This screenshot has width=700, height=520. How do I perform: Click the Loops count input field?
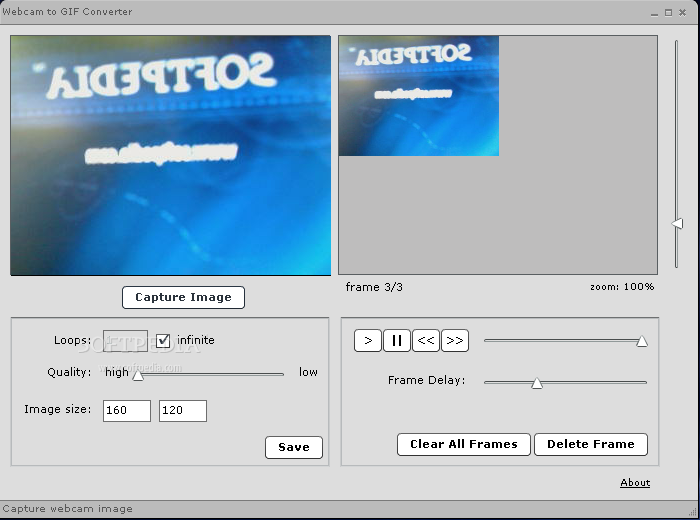coord(125,341)
